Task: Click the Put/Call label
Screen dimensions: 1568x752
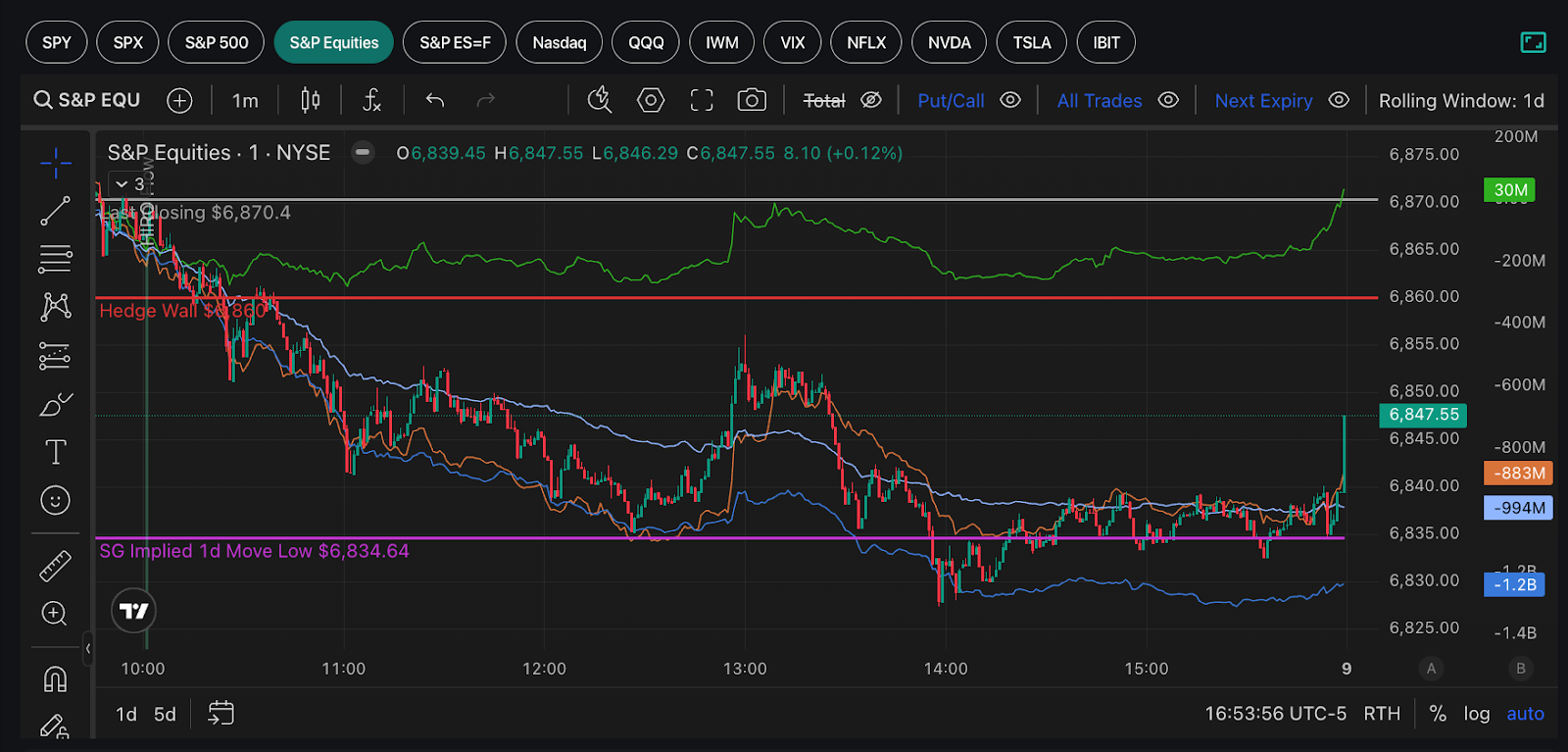Action: tap(951, 100)
